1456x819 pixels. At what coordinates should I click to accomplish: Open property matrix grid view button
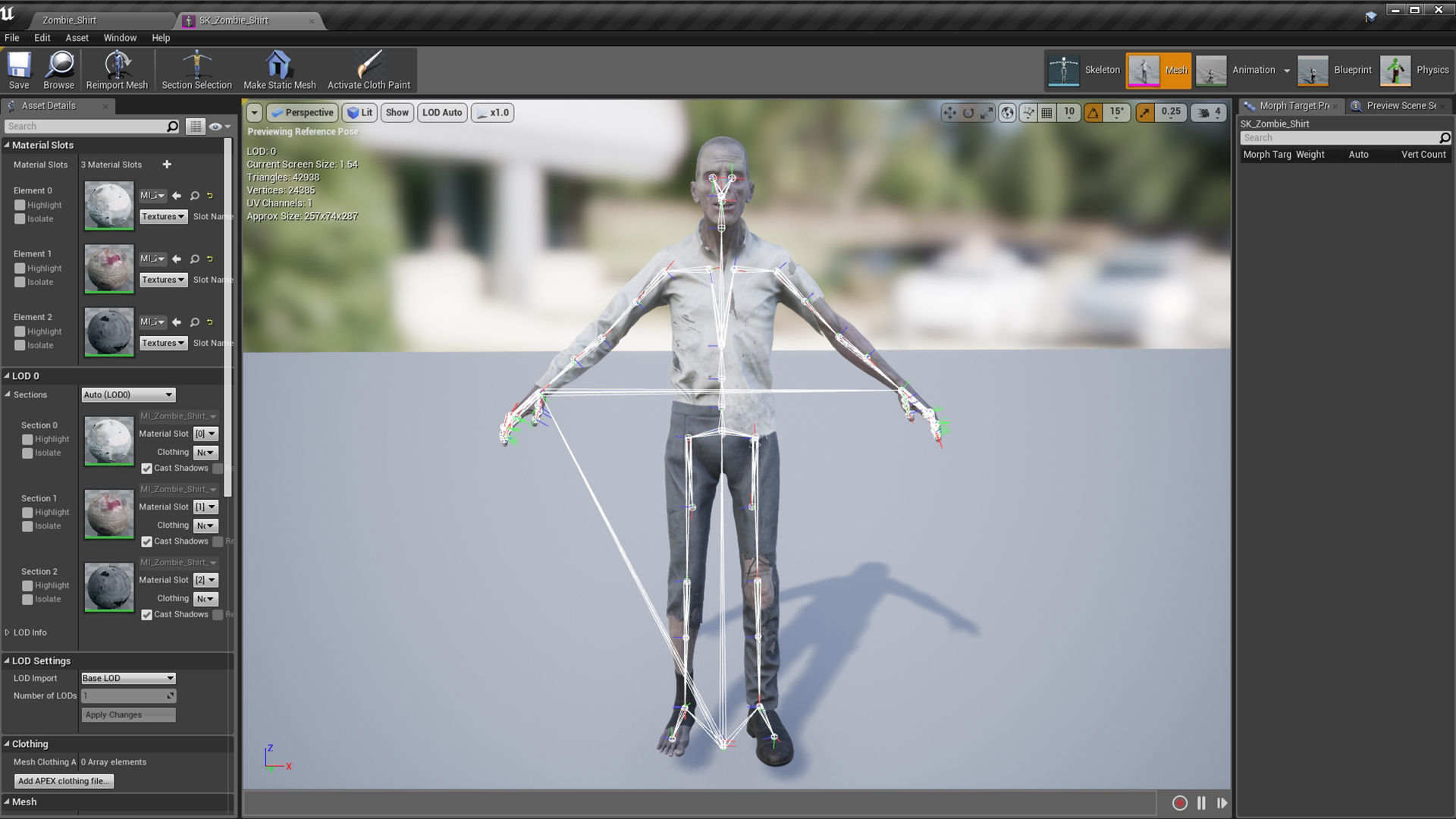196,127
